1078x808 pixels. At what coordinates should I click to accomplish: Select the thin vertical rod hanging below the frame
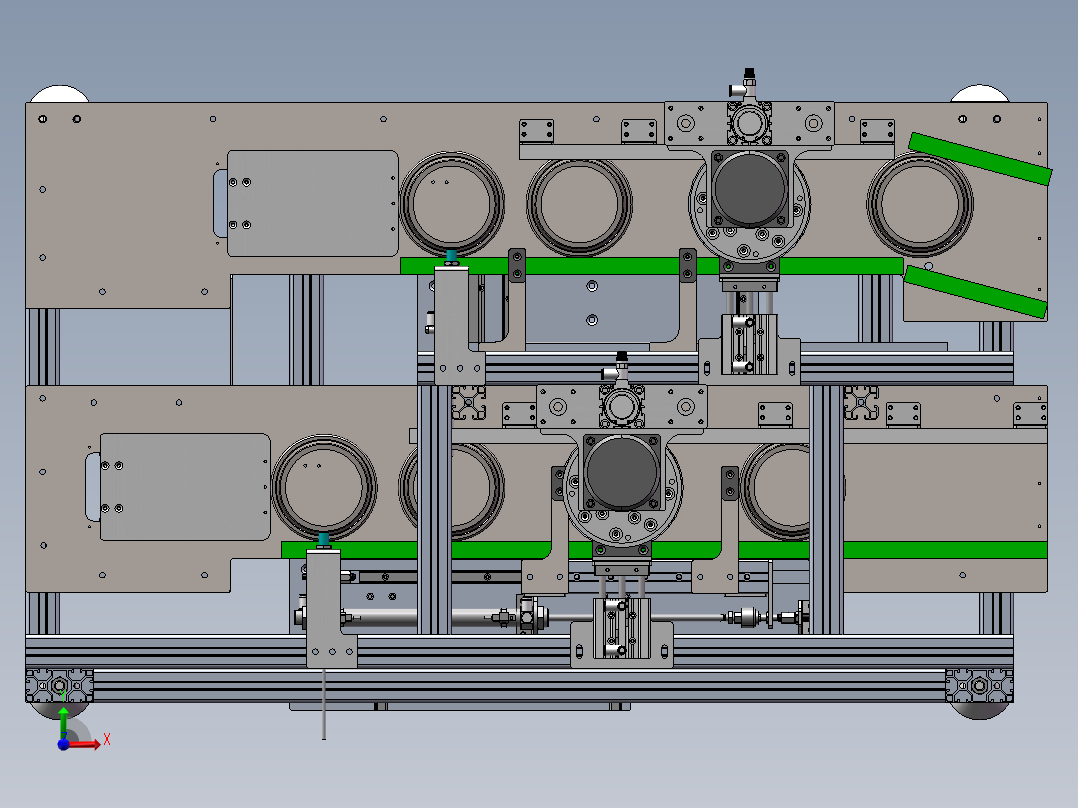click(x=324, y=704)
